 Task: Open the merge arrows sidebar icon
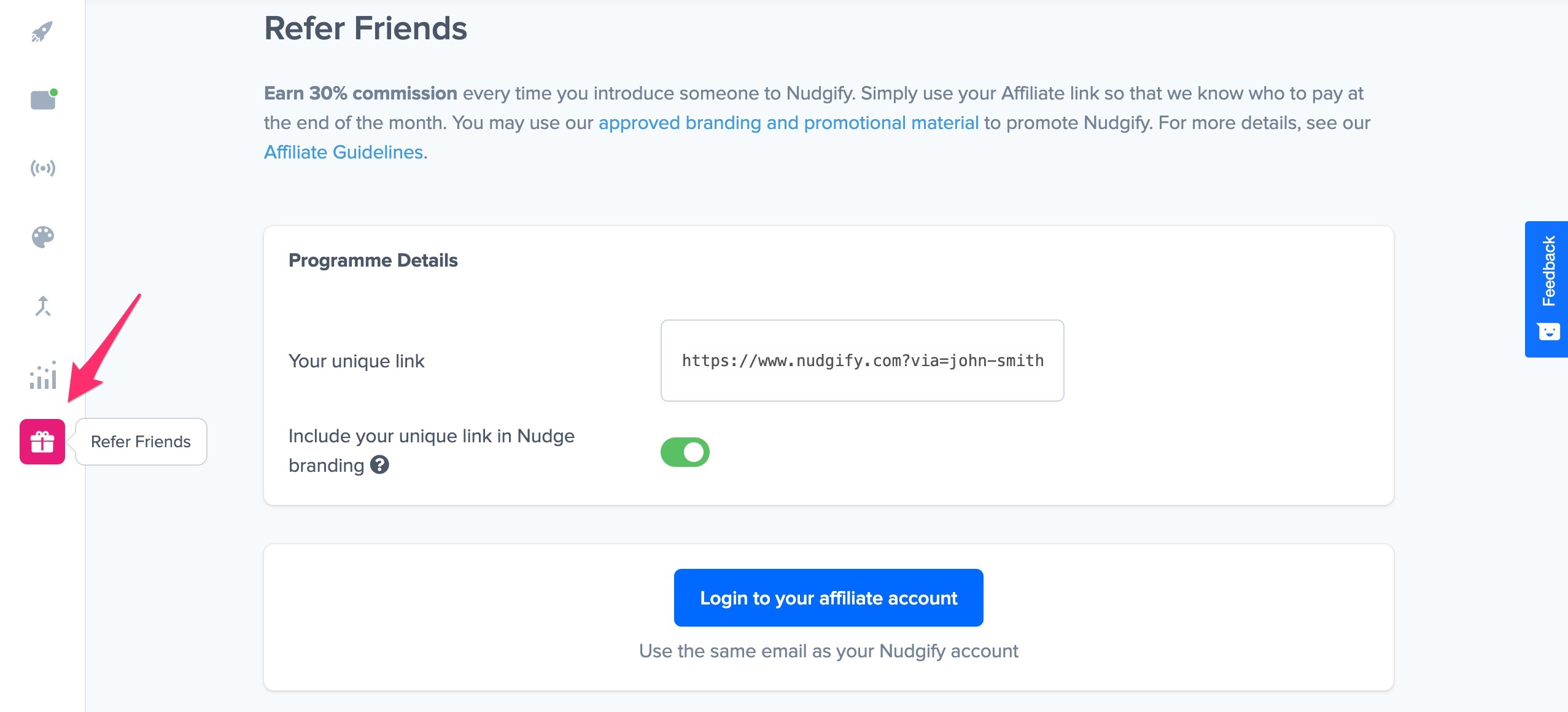click(42, 305)
